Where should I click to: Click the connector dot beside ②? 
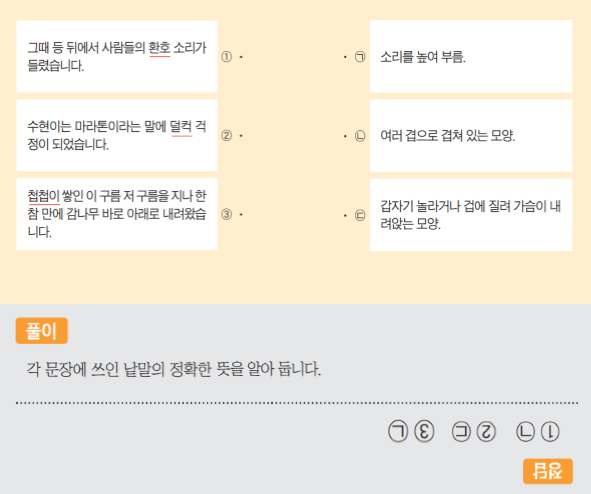point(241,136)
